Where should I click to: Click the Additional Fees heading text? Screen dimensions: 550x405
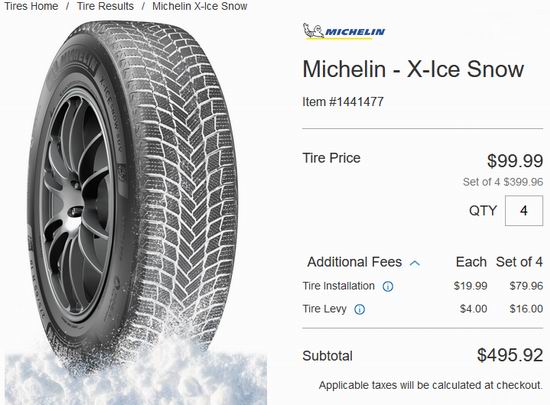point(354,262)
